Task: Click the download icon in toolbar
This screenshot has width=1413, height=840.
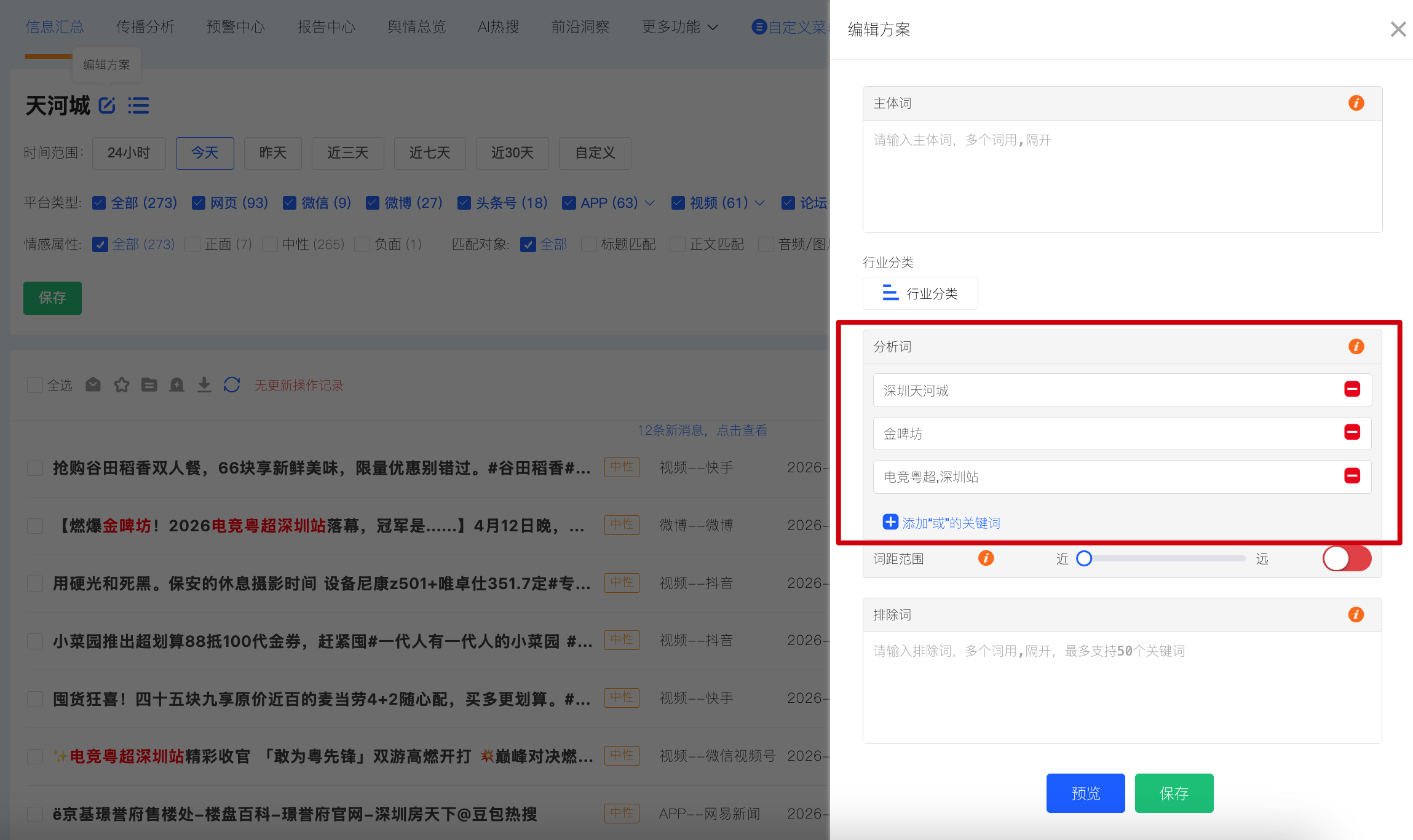Action: pyautogui.click(x=204, y=385)
